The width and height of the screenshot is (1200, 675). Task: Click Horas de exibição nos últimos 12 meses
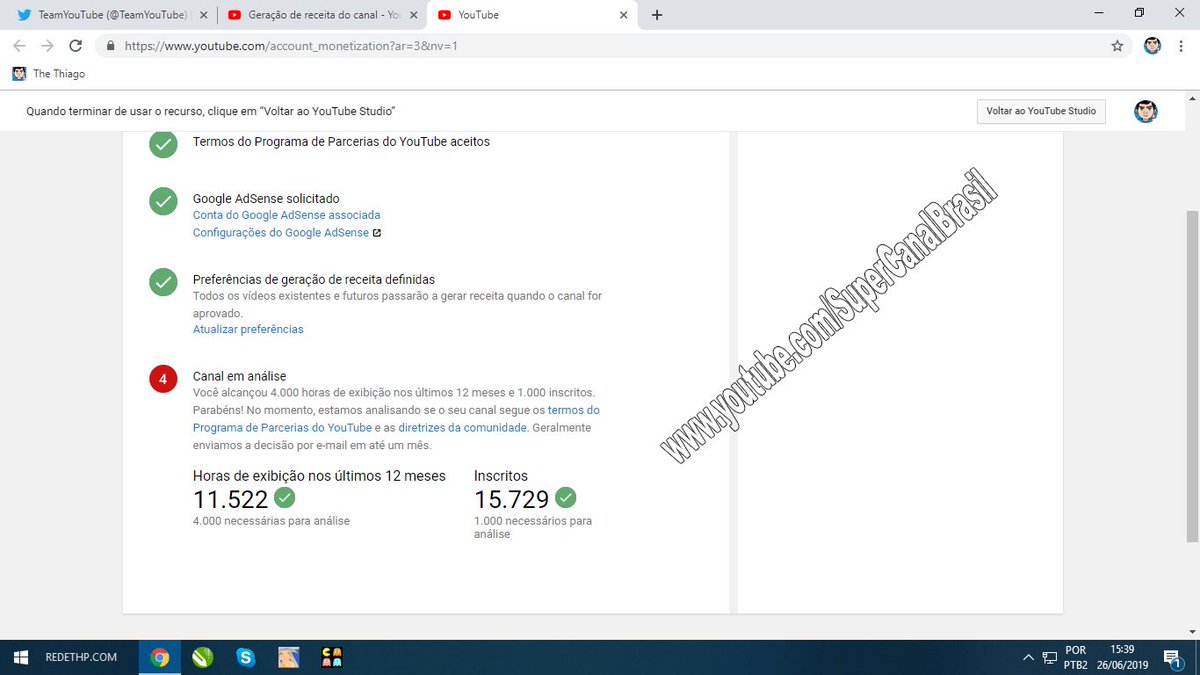click(319, 476)
